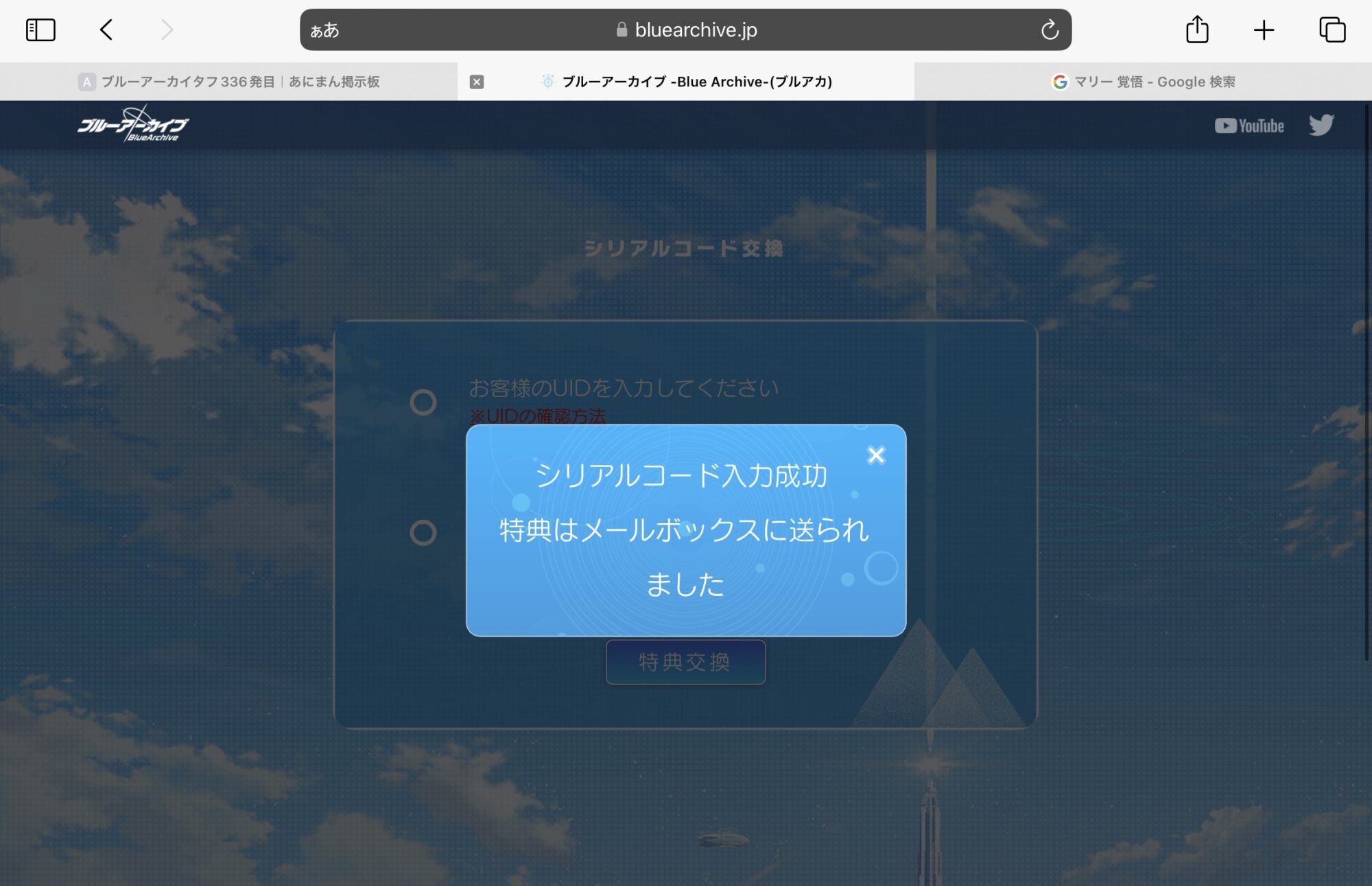Viewport: 1372px width, 886px height.
Task: Show the tab overview icon
Action: point(1332,29)
